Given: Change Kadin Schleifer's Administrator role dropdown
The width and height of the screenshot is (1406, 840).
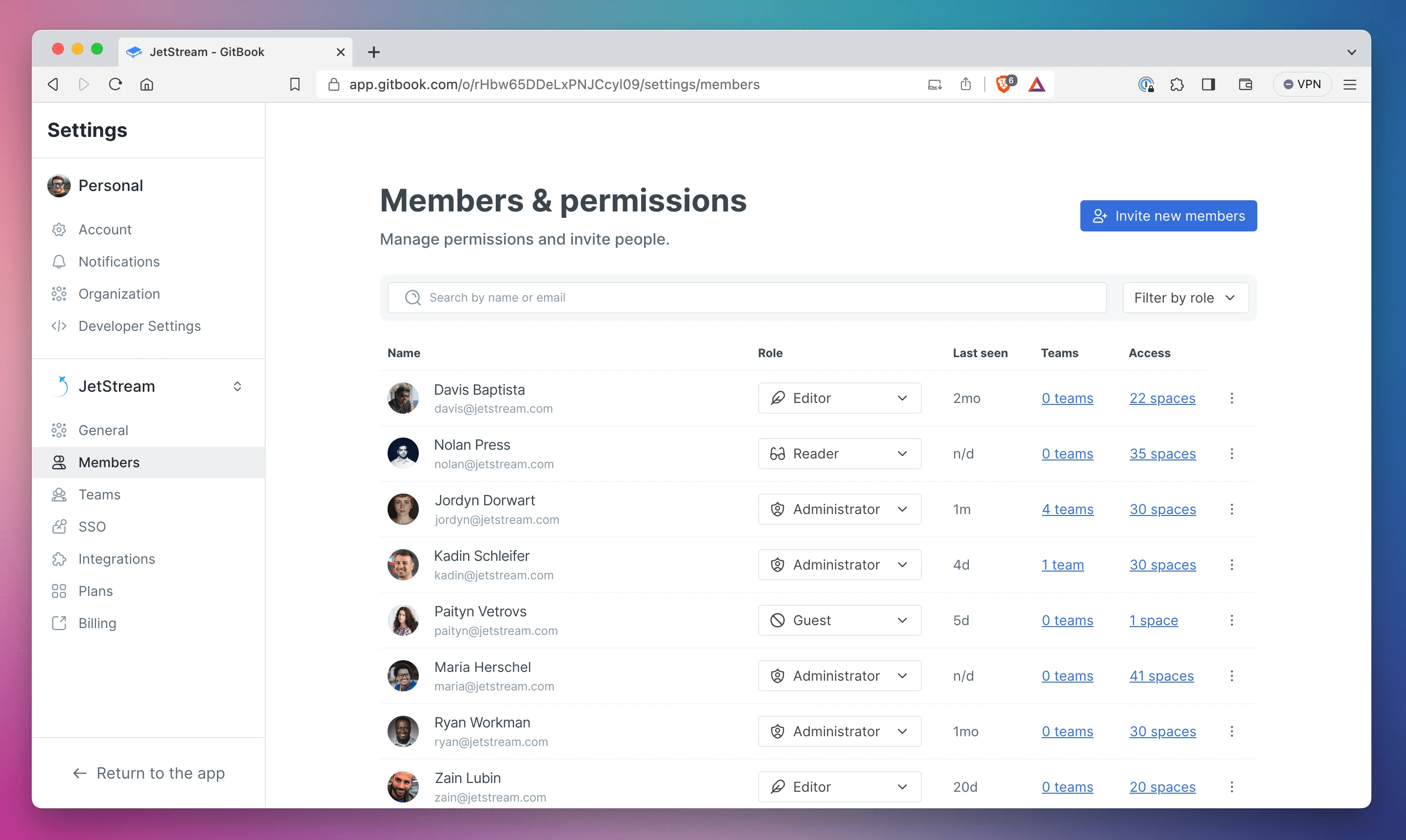Looking at the screenshot, I should point(839,564).
